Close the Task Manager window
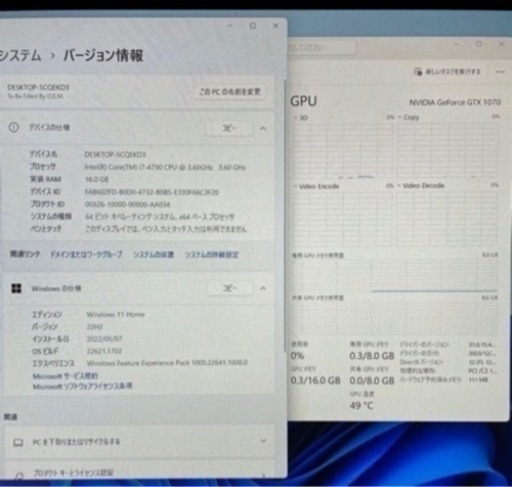Viewport: 512px width, 487px height. pos(501,44)
